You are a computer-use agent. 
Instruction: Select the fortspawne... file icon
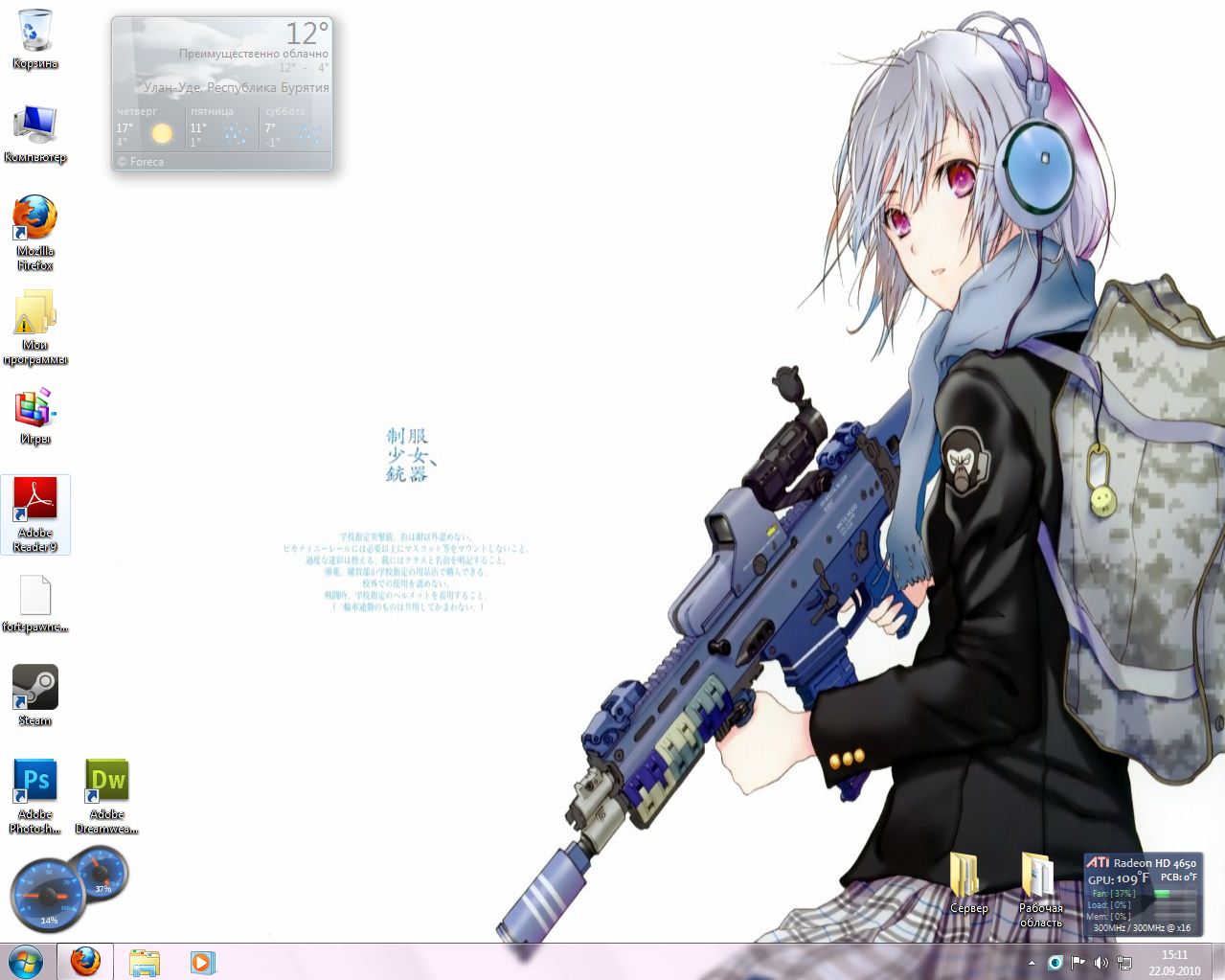[x=35, y=604]
